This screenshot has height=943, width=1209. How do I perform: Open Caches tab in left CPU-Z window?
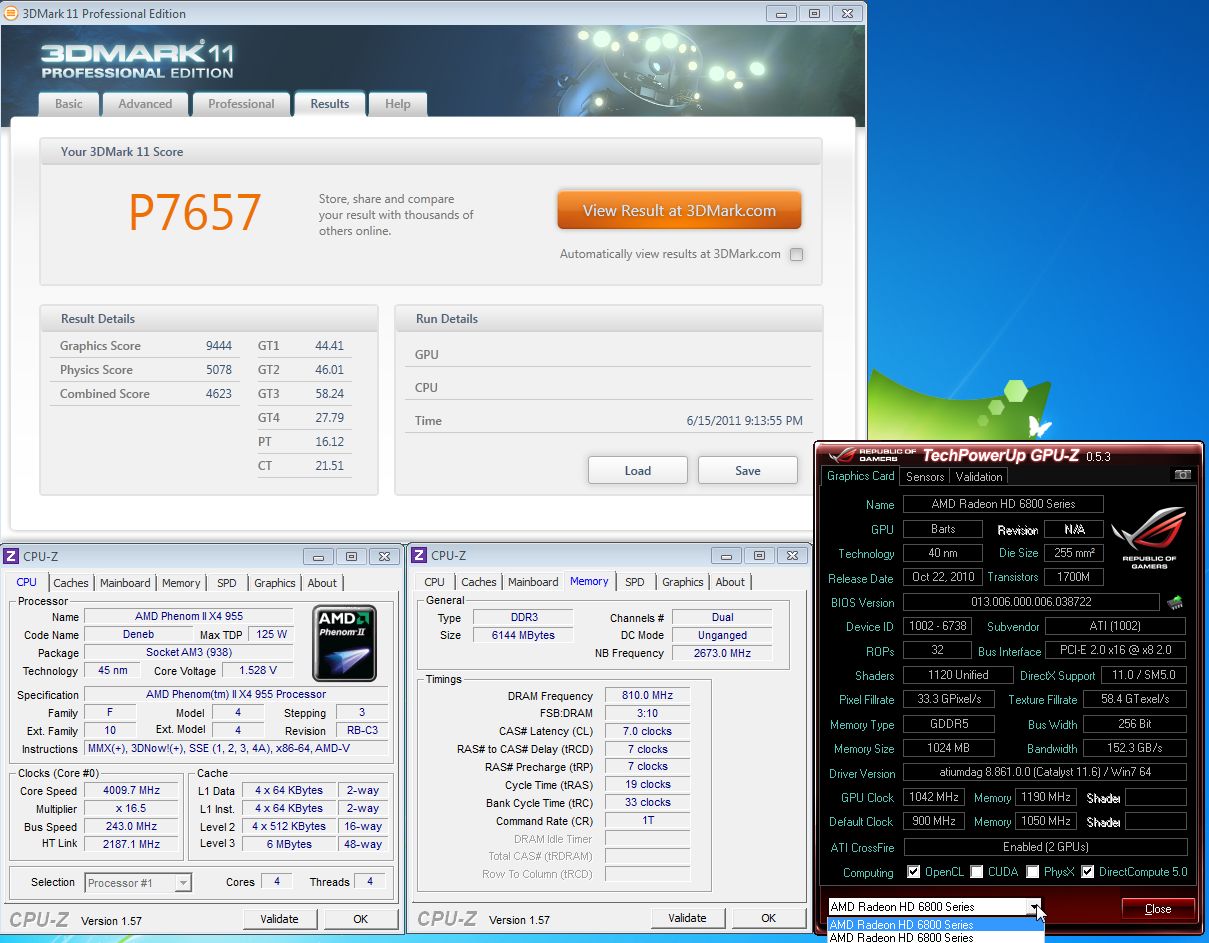click(71, 583)
